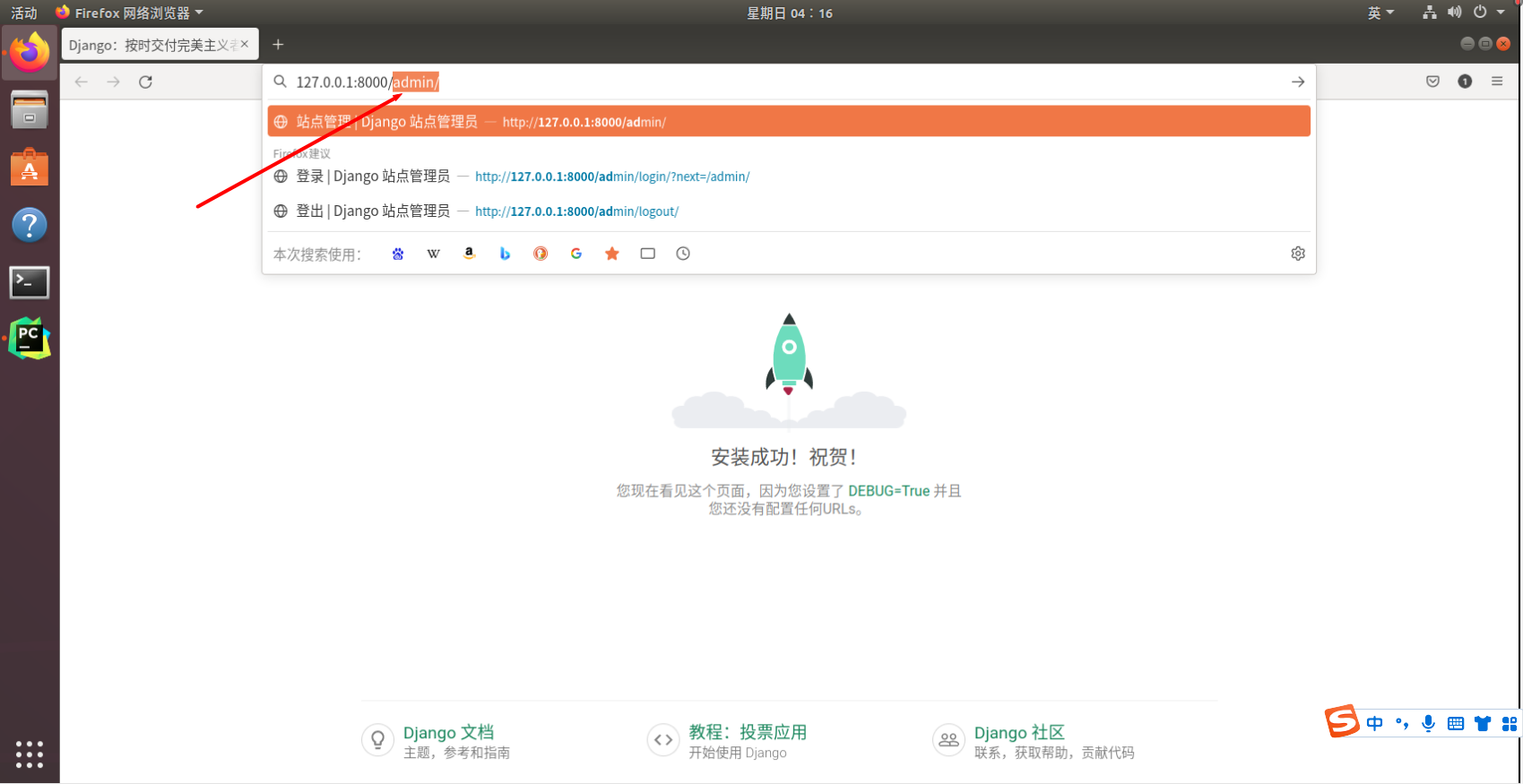Show applications grid in the dock
1523x784 pixels.
(x=30, y=754)
